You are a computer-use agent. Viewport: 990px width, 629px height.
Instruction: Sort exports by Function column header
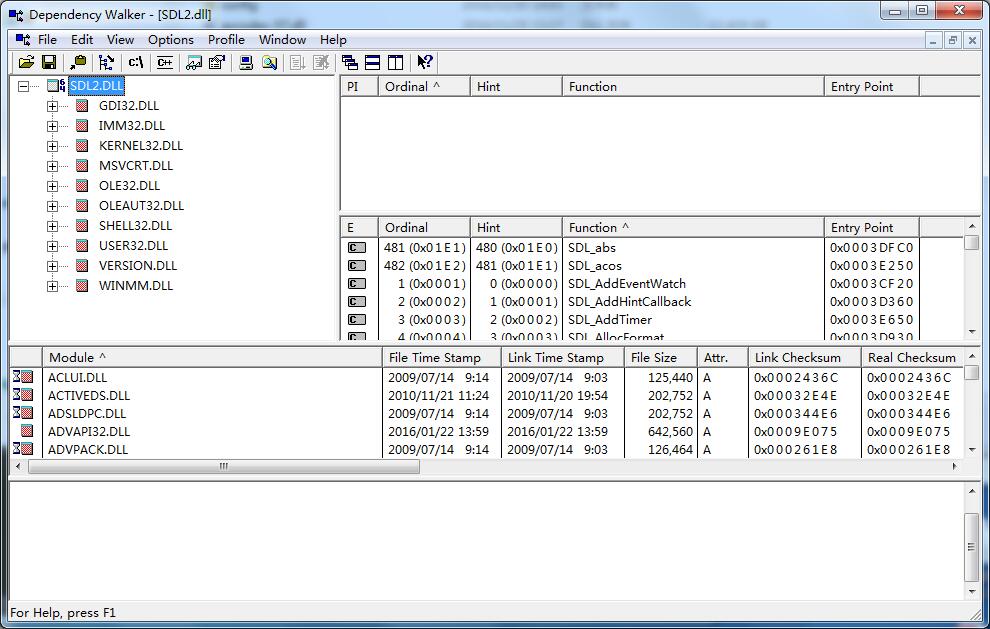693,227
